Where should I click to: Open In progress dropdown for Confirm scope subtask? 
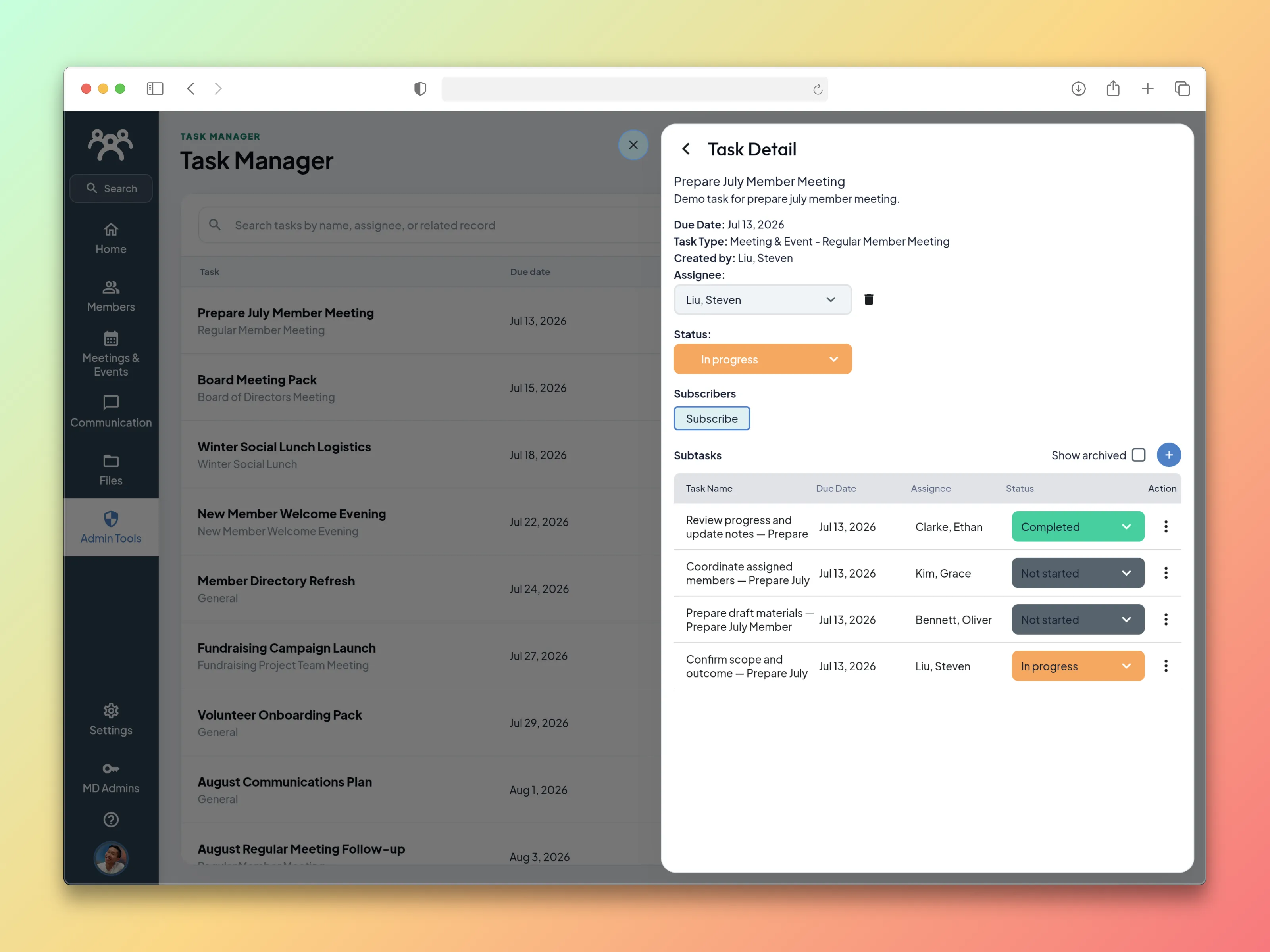pyautogui.click(x=1078, y=666)
